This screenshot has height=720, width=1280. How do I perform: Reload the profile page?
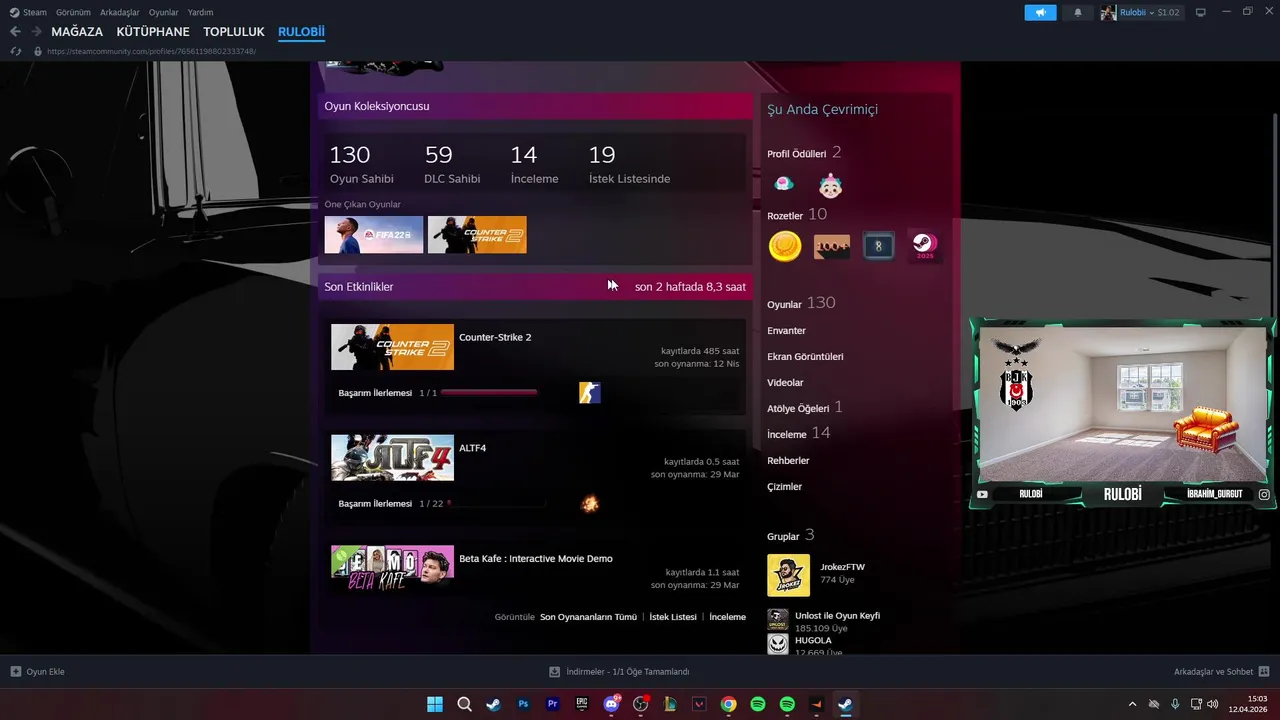coord(15,51)
